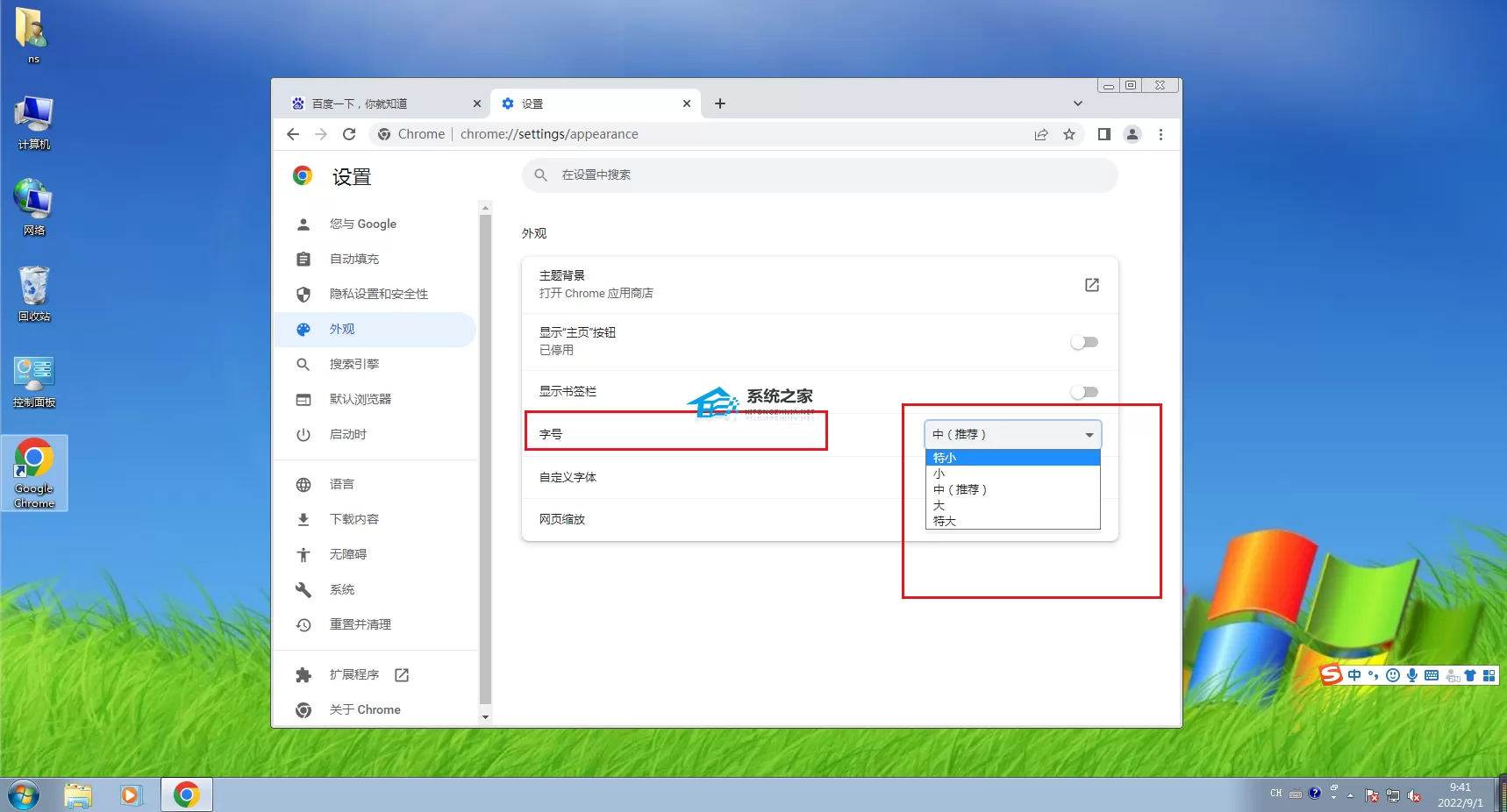Select 特小 in the font size list
This screenshot has height=812, width=1507.
pyautogui.click(x=1012, y=458)
